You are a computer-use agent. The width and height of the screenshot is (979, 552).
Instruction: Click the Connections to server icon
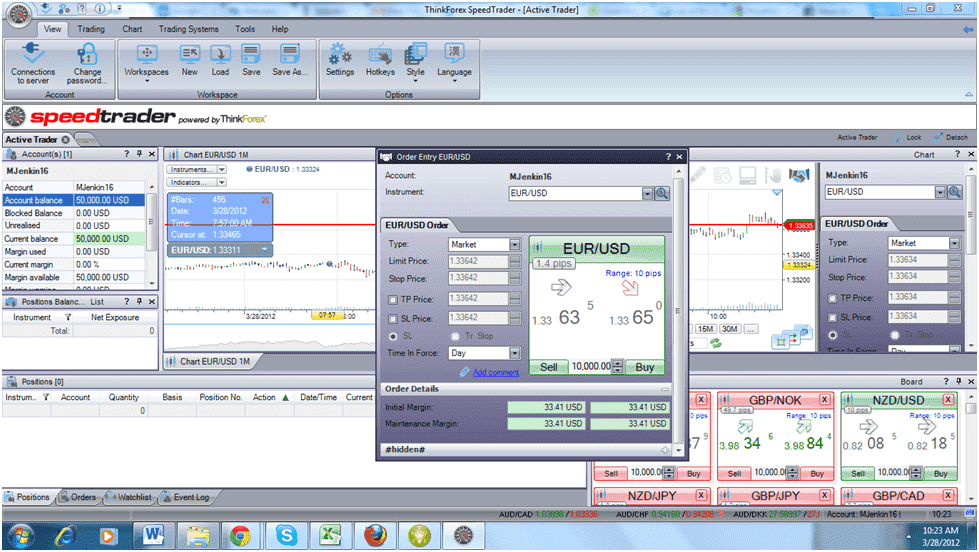33,55
